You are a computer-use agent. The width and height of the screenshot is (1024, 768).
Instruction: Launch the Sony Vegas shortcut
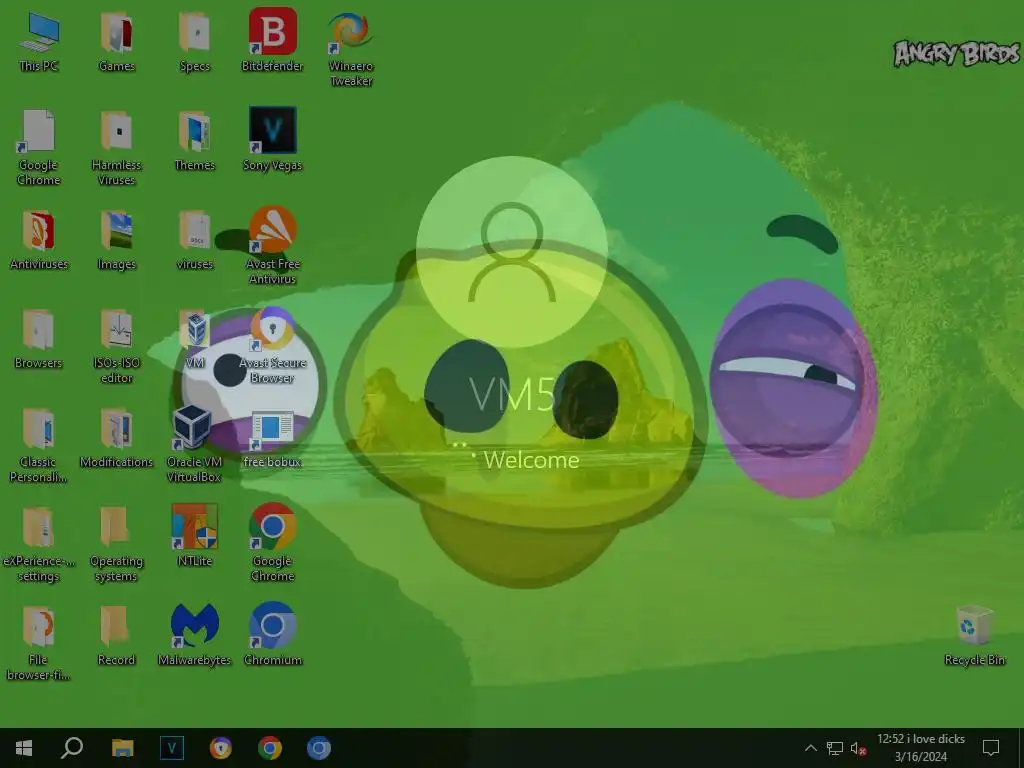coord(272,140)
